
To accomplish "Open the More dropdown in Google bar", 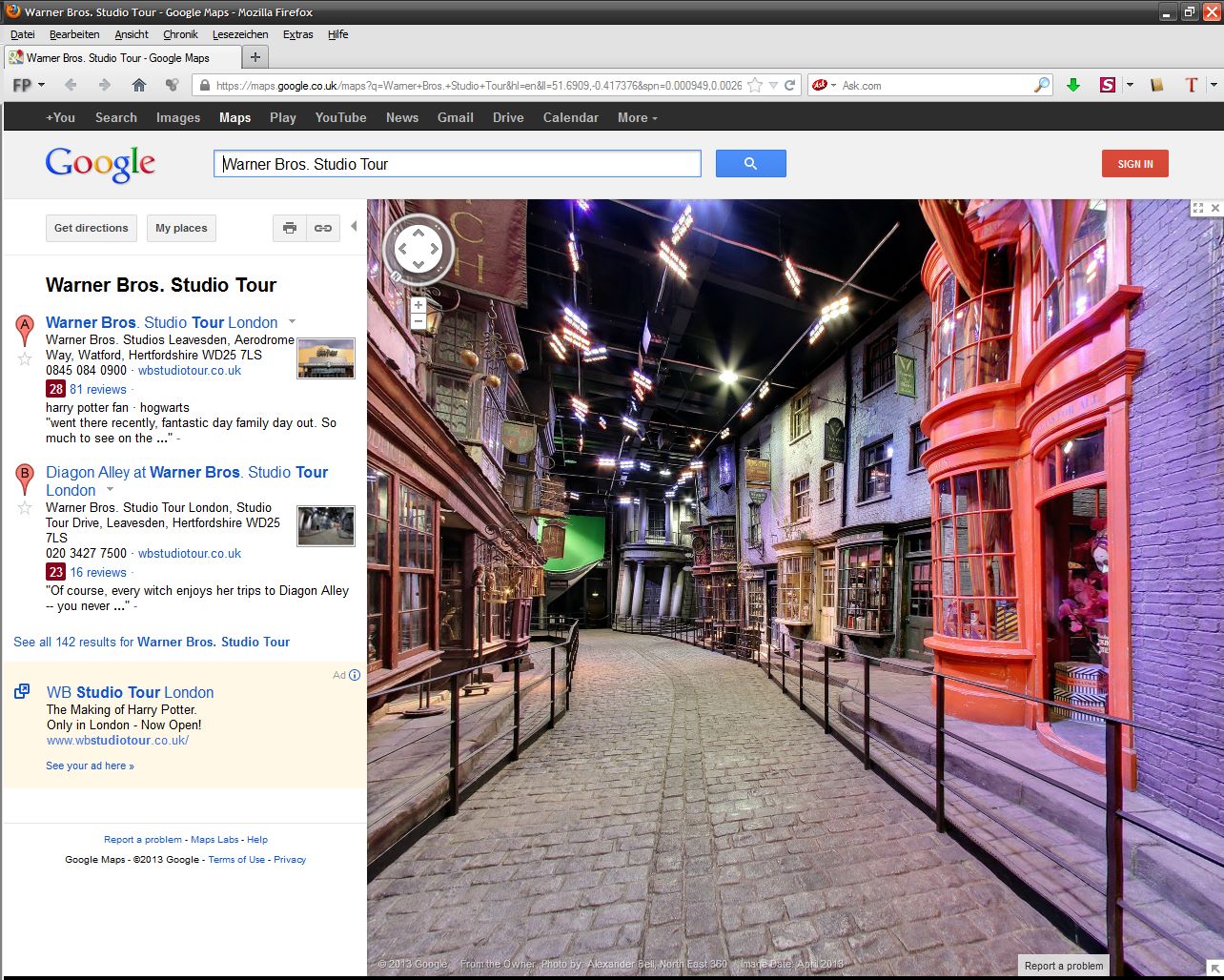I will pyautogui.click(x=638, y=117).
